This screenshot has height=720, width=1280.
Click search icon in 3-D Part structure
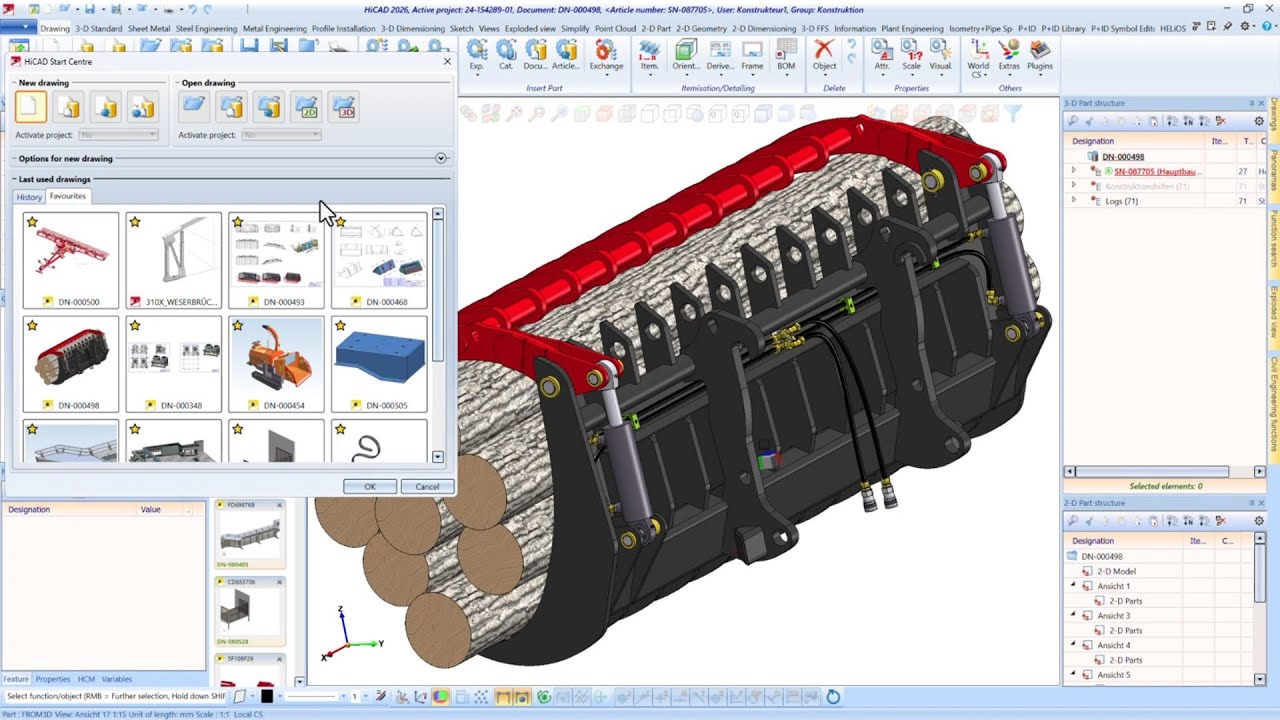point(1073,121)
